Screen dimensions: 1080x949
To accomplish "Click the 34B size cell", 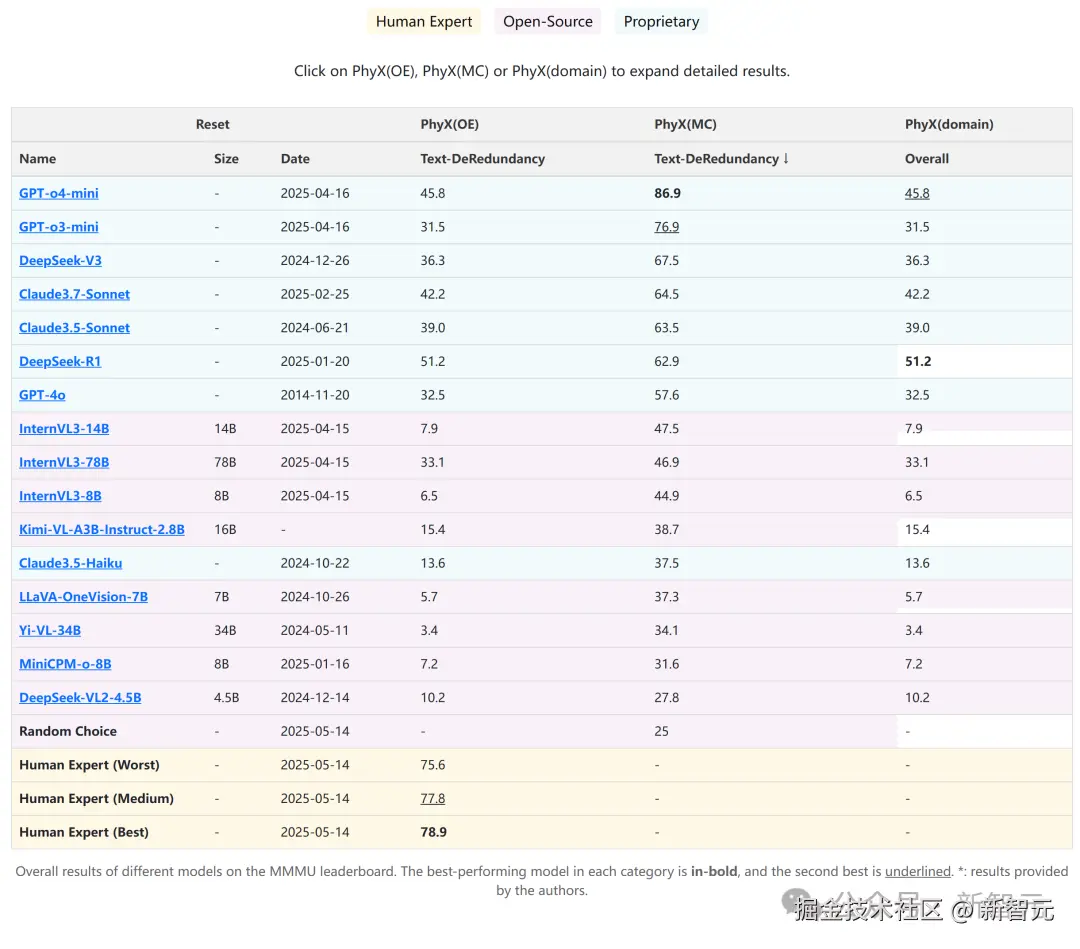I will [x=225, y=631].
